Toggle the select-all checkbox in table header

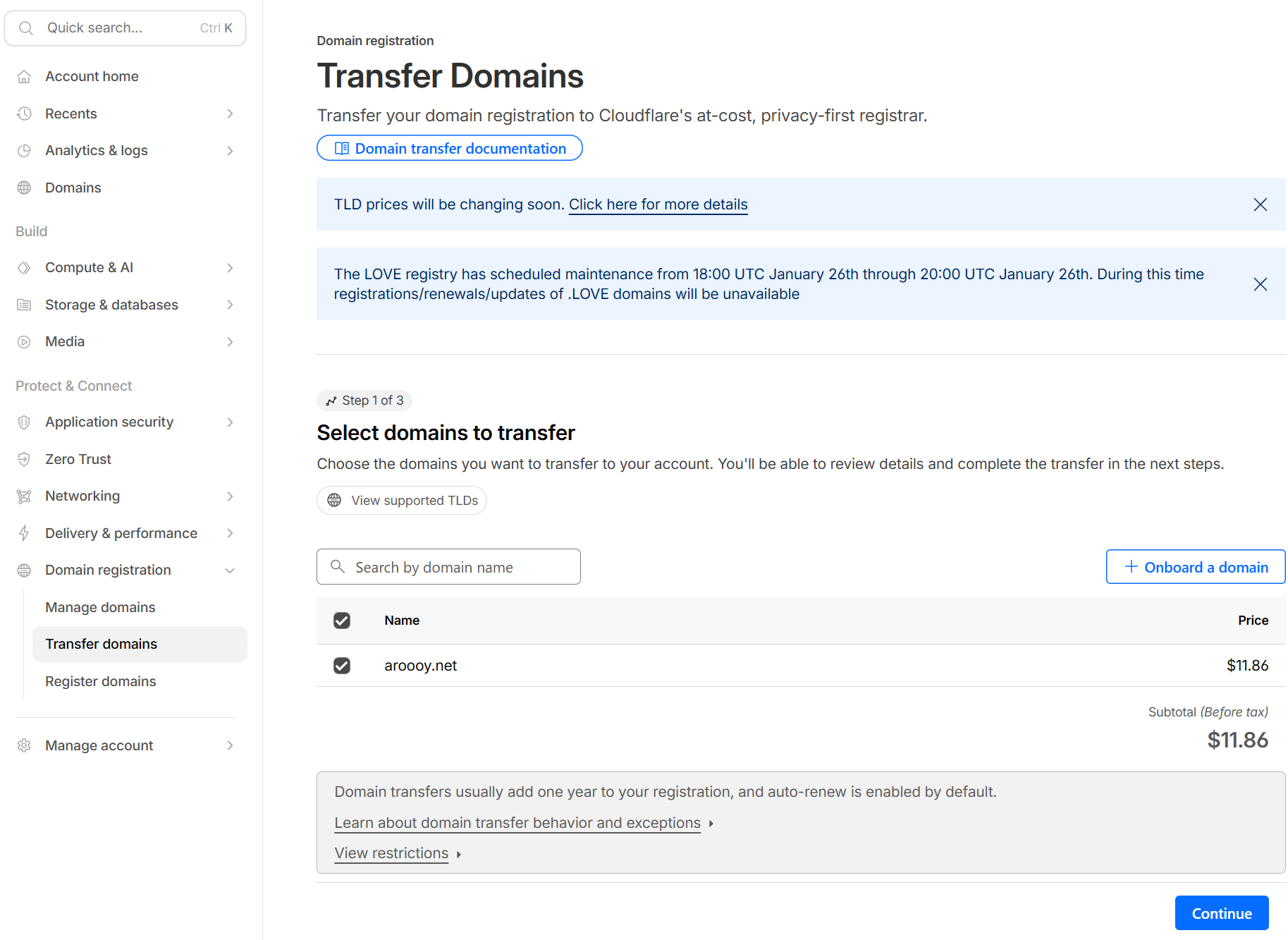point(342,621)
